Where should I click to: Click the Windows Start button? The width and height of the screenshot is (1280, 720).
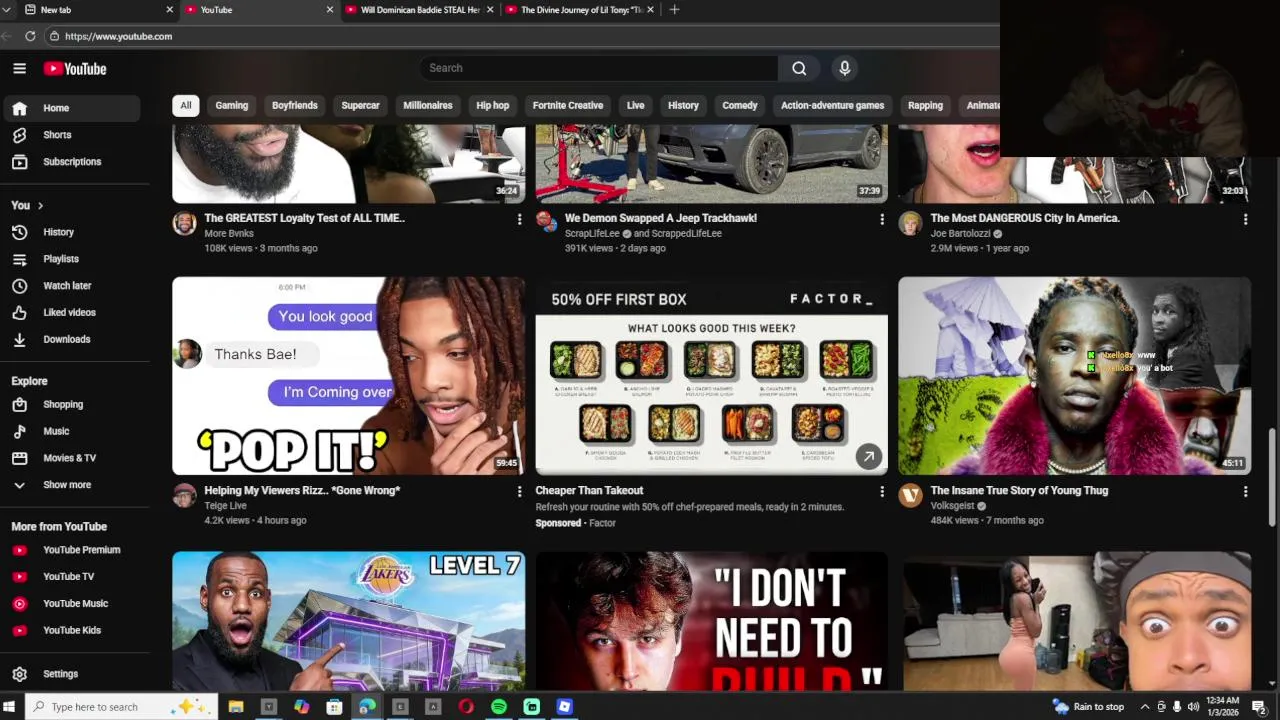10,707
